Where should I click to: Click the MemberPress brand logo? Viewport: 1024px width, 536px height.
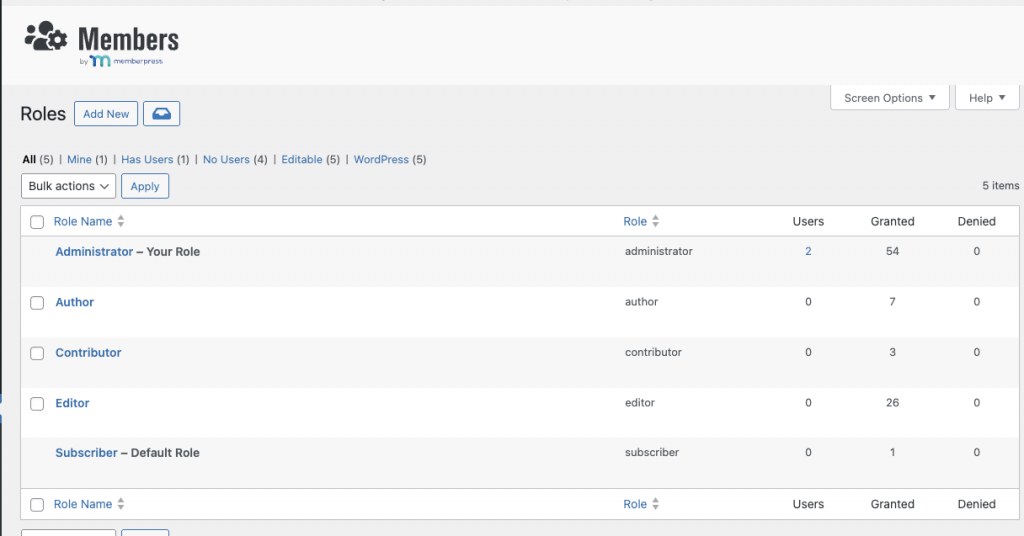[126, 61]
